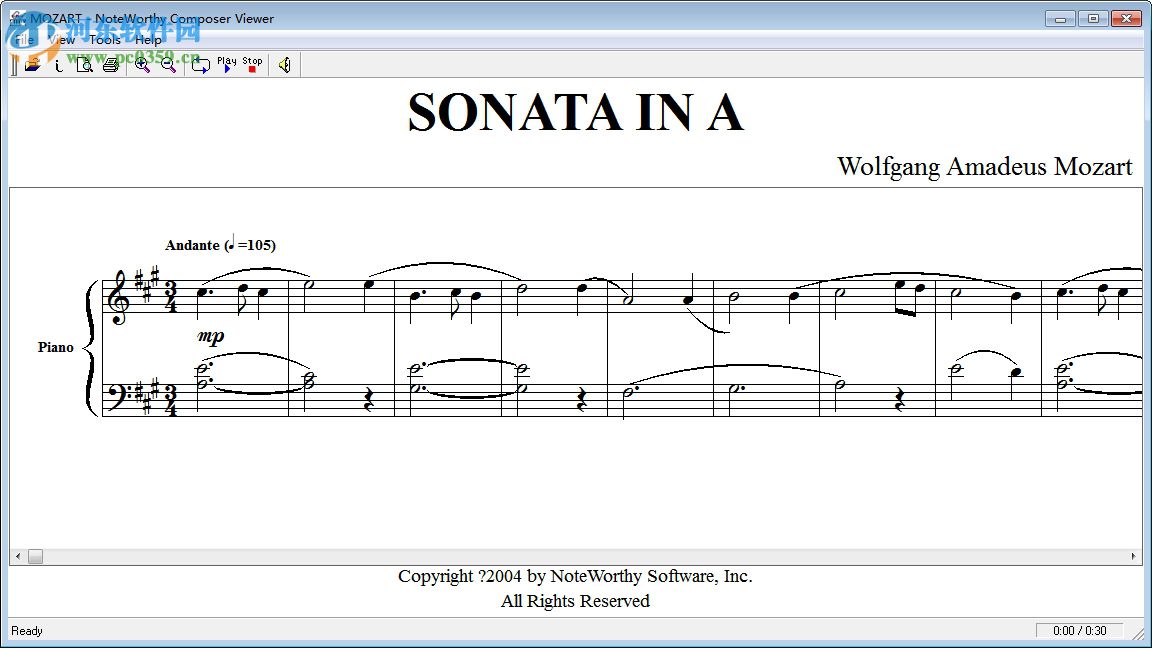Check playback time display 0:00 / 0:30

click(x=1080, y=631)
